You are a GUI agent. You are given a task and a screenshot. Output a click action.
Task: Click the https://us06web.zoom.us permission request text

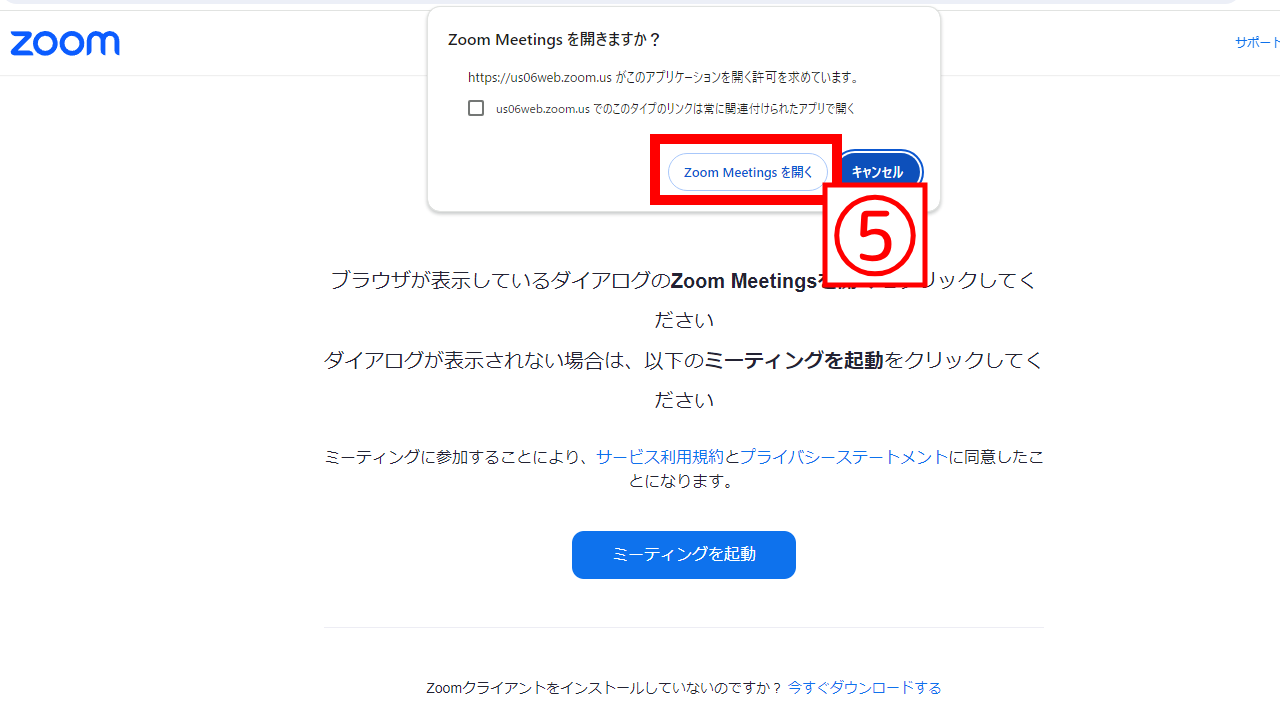[664, 77]
